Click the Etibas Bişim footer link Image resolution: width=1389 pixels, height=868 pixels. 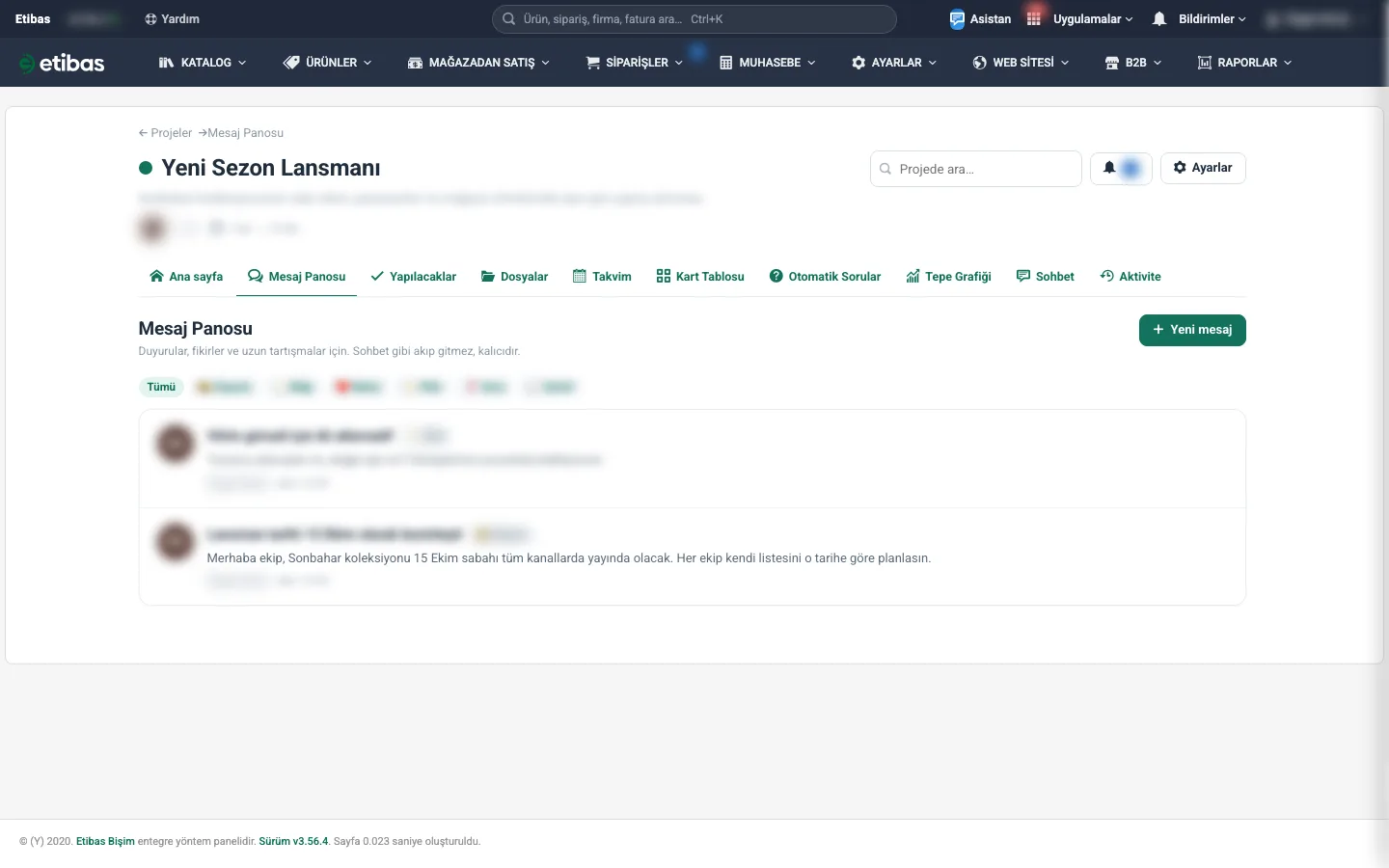point(105,841)
